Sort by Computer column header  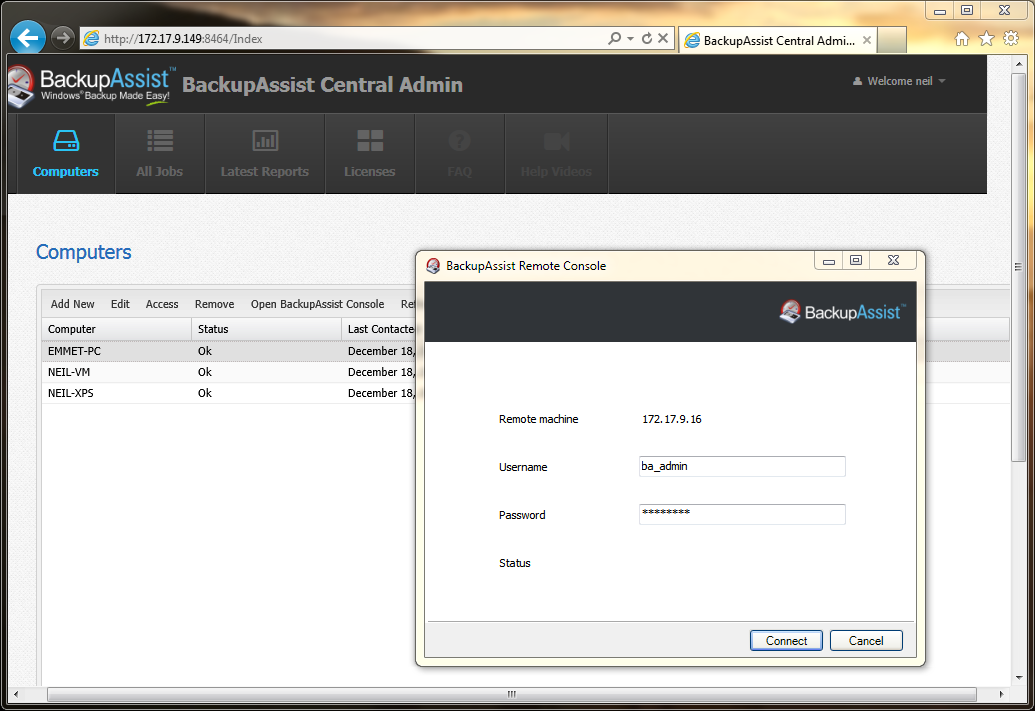[116, 329]
